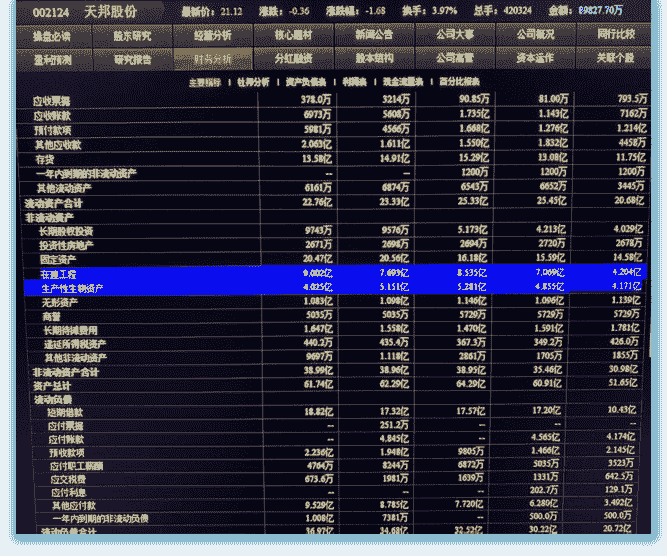Select the 财务分析 tab

[x=212, y=58]
